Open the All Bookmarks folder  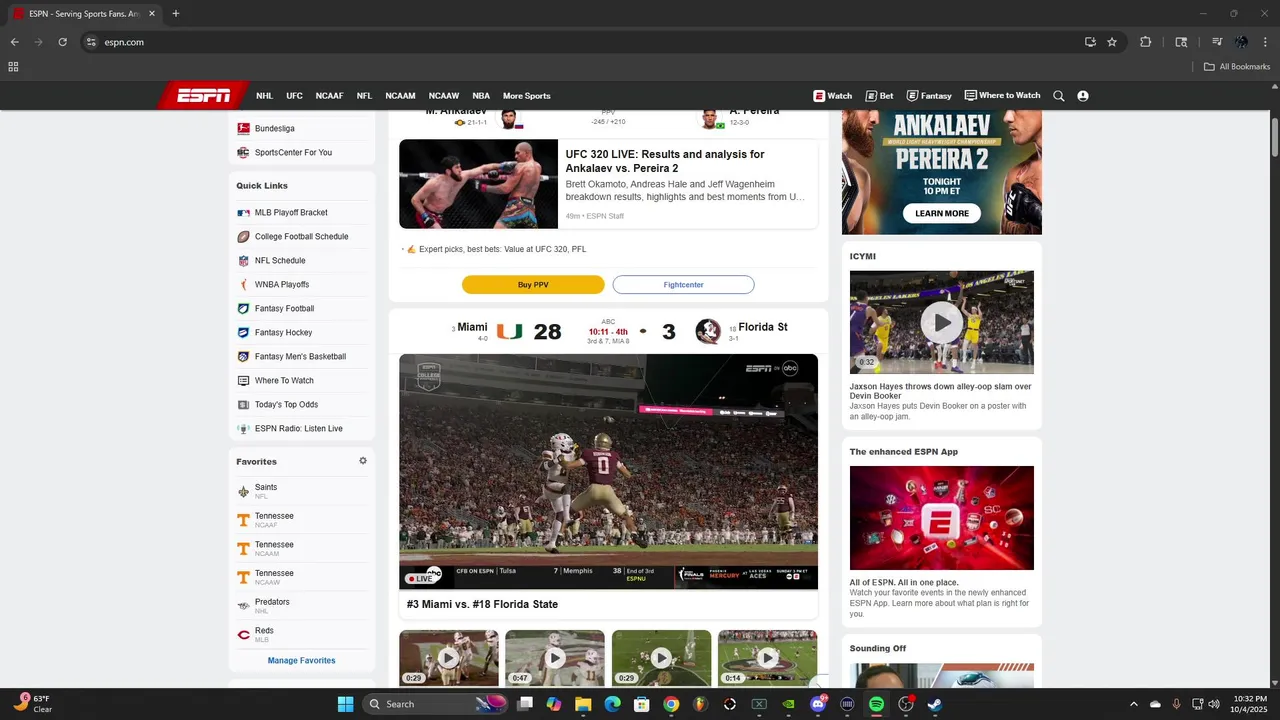1237,67
